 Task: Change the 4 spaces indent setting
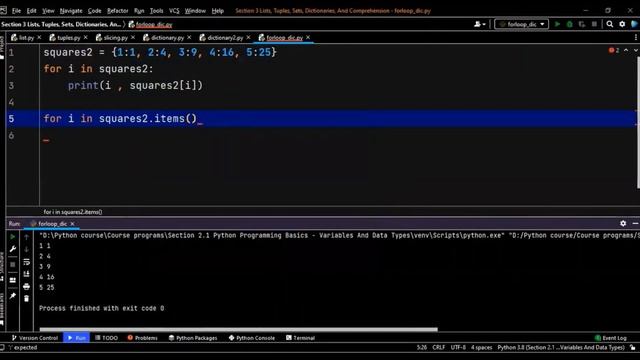[482, 347]
